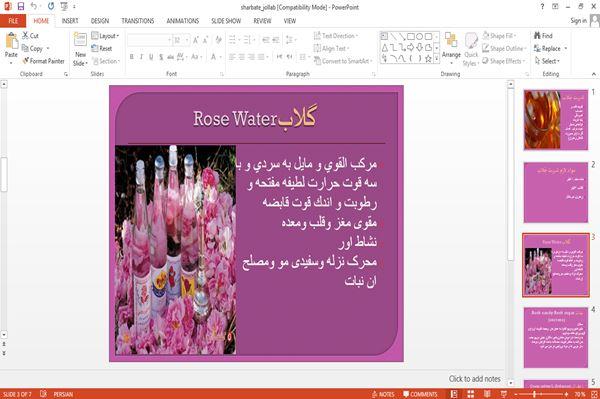Cut the selection with the Cut button
Image resolution: width=600 pixels, height=399 pixels.
click(30, 36)
